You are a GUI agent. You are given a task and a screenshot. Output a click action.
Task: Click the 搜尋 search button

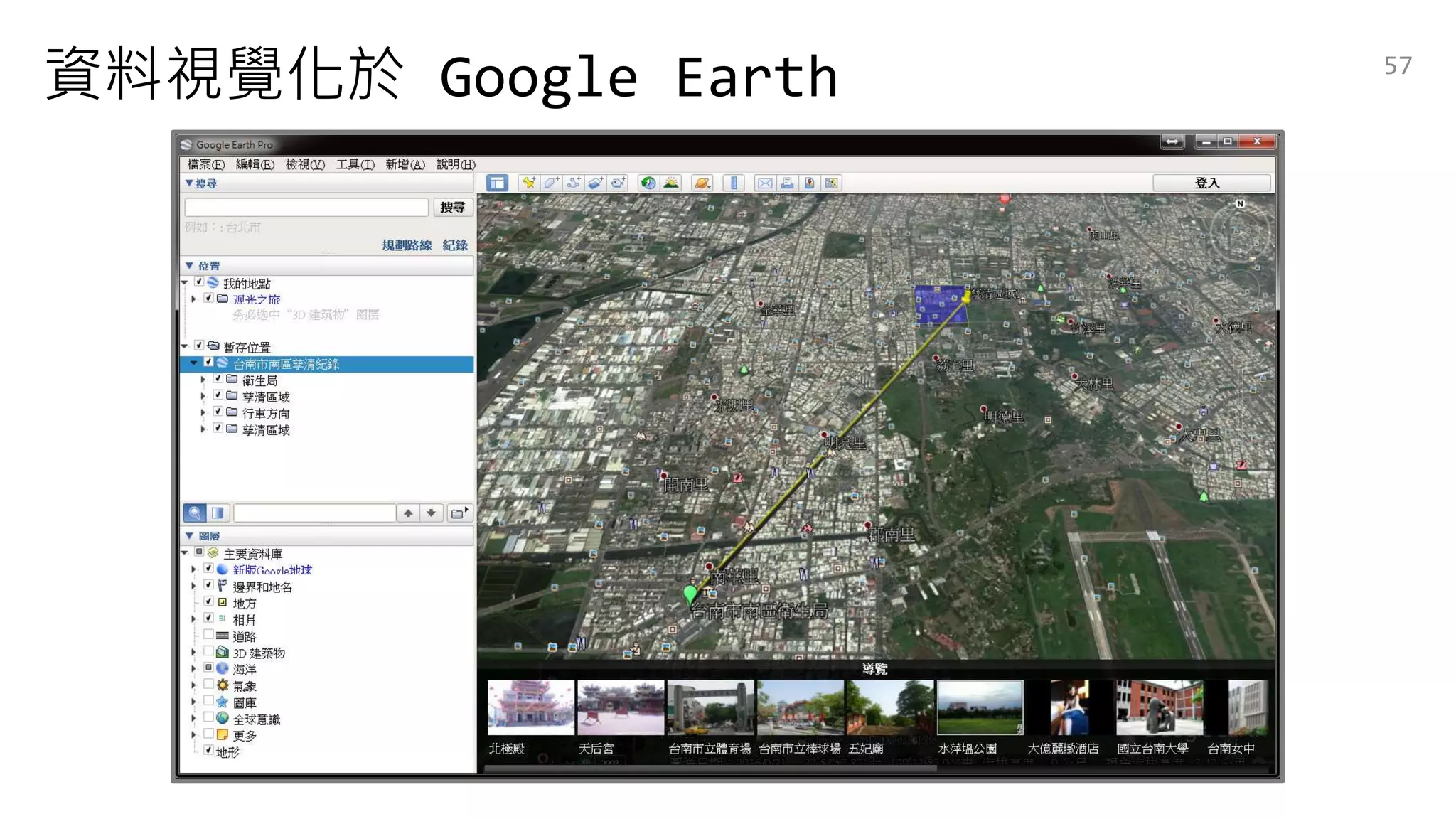tap(453, 208)
